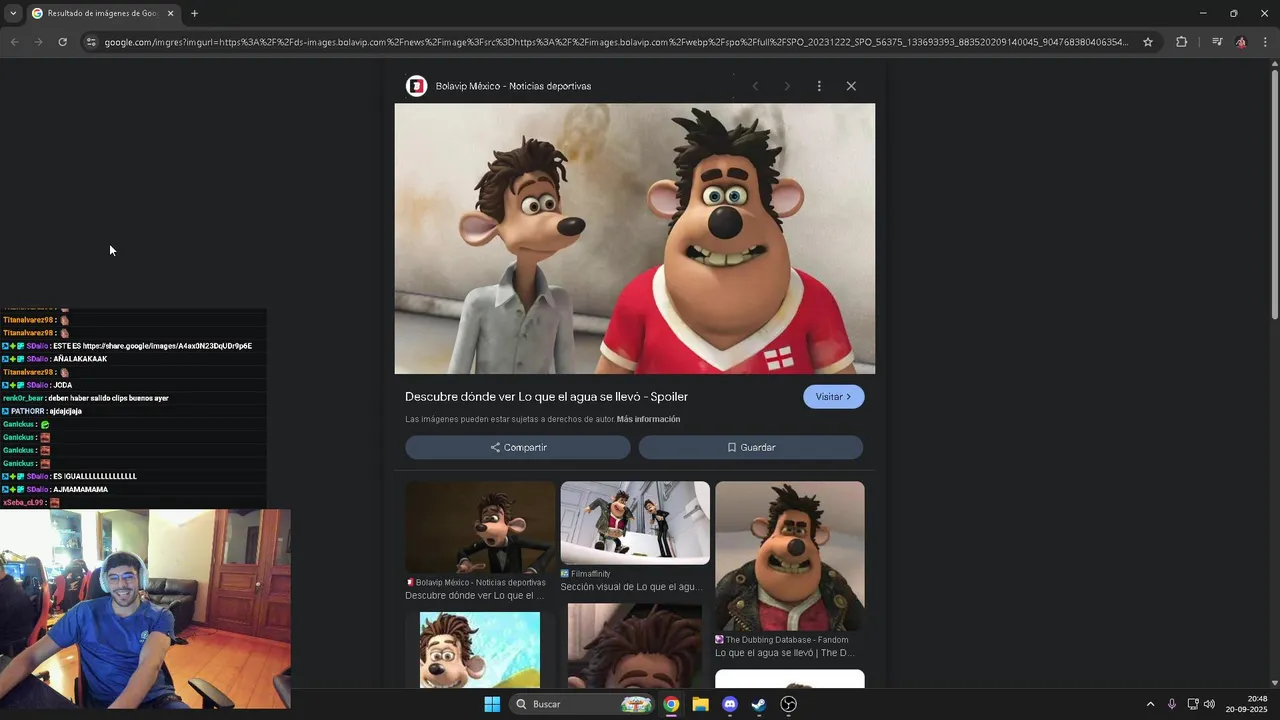Screen dimensions: 1280x720
Task: Open the Más información copyright link
Action: tap(648, 419)
